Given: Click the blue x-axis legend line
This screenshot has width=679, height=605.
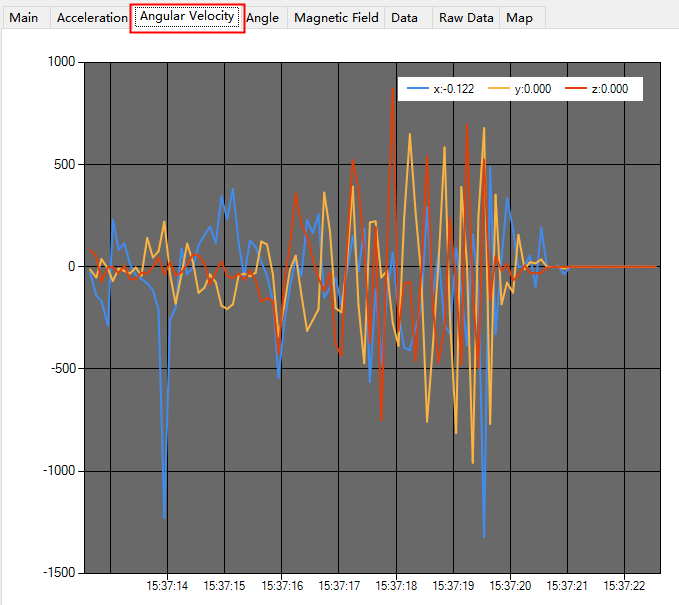Looking at the screenshot, I should pyautogui.click(x=418, y=89).
